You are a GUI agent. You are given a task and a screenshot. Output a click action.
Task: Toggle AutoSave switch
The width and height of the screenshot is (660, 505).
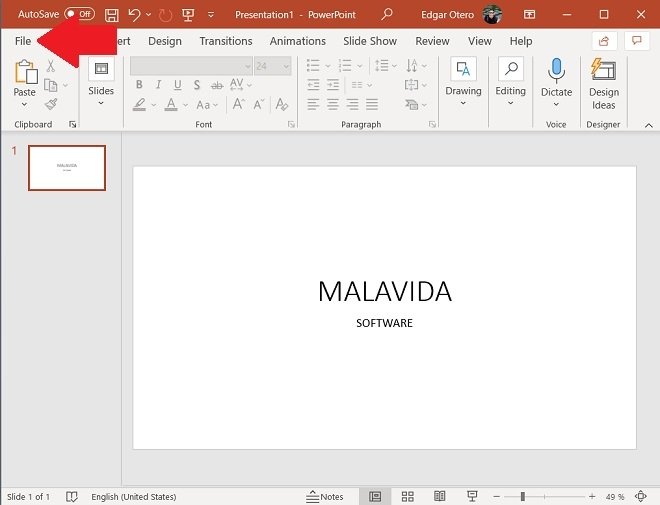[x=80, y=14]
